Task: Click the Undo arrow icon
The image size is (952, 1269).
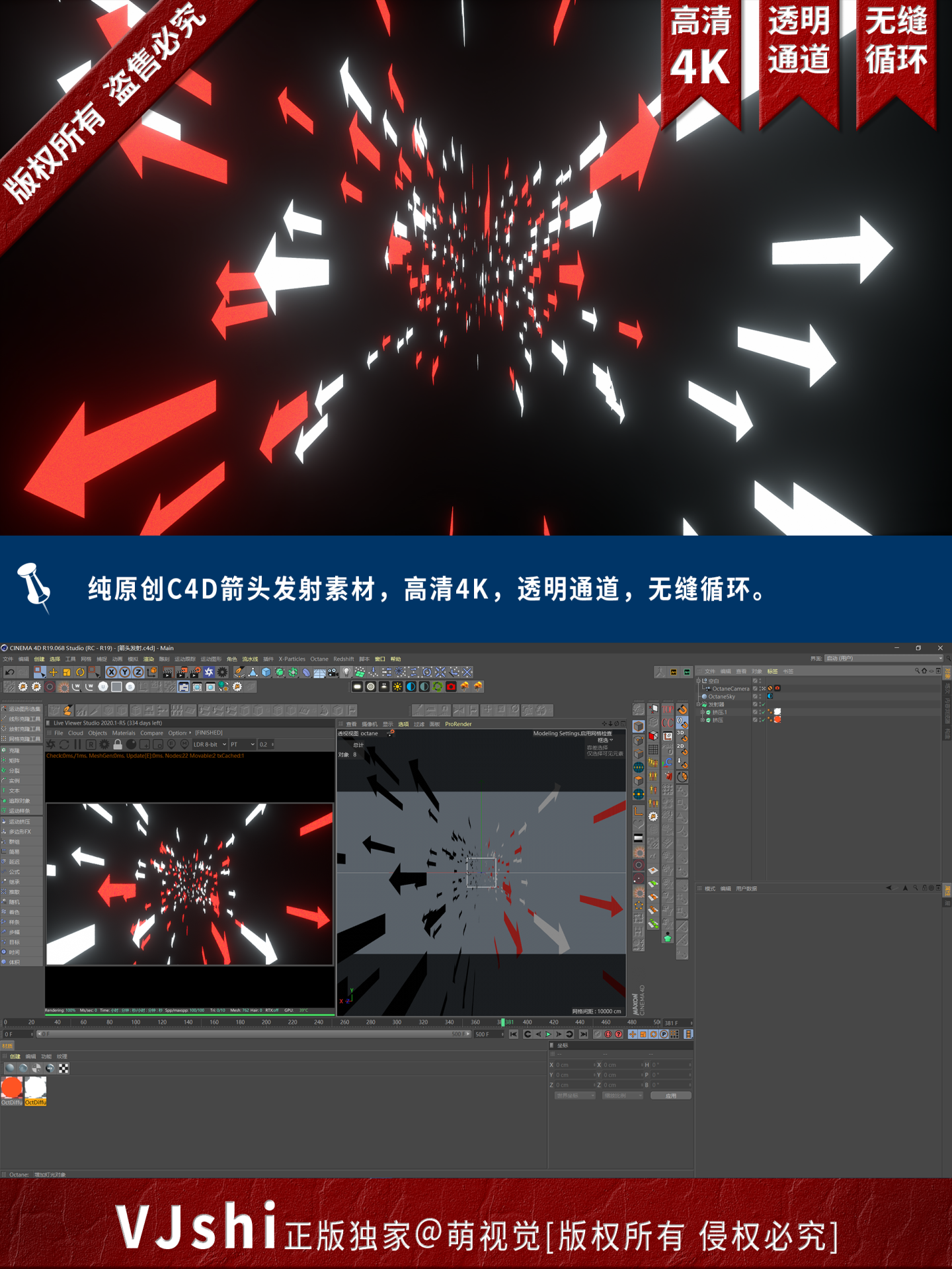Action: click(9, 672)
